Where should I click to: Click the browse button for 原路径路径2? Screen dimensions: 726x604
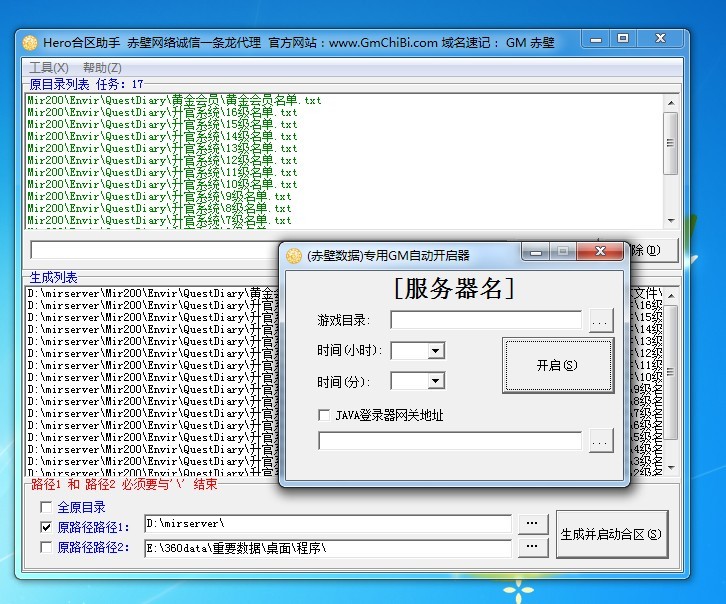coord(533,547)
